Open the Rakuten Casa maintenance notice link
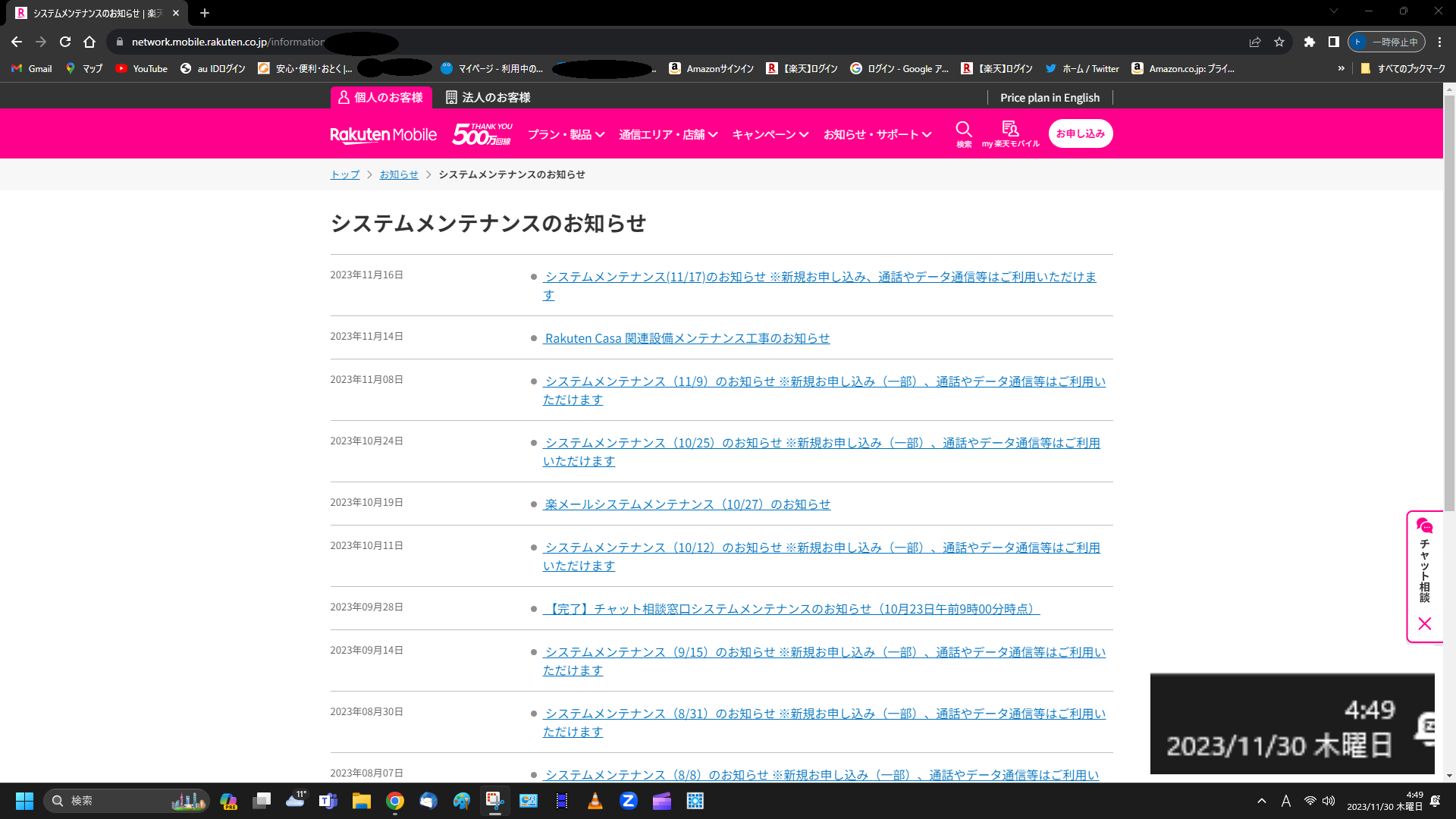Screen dimensions: 1456x819 coord(686,338)
